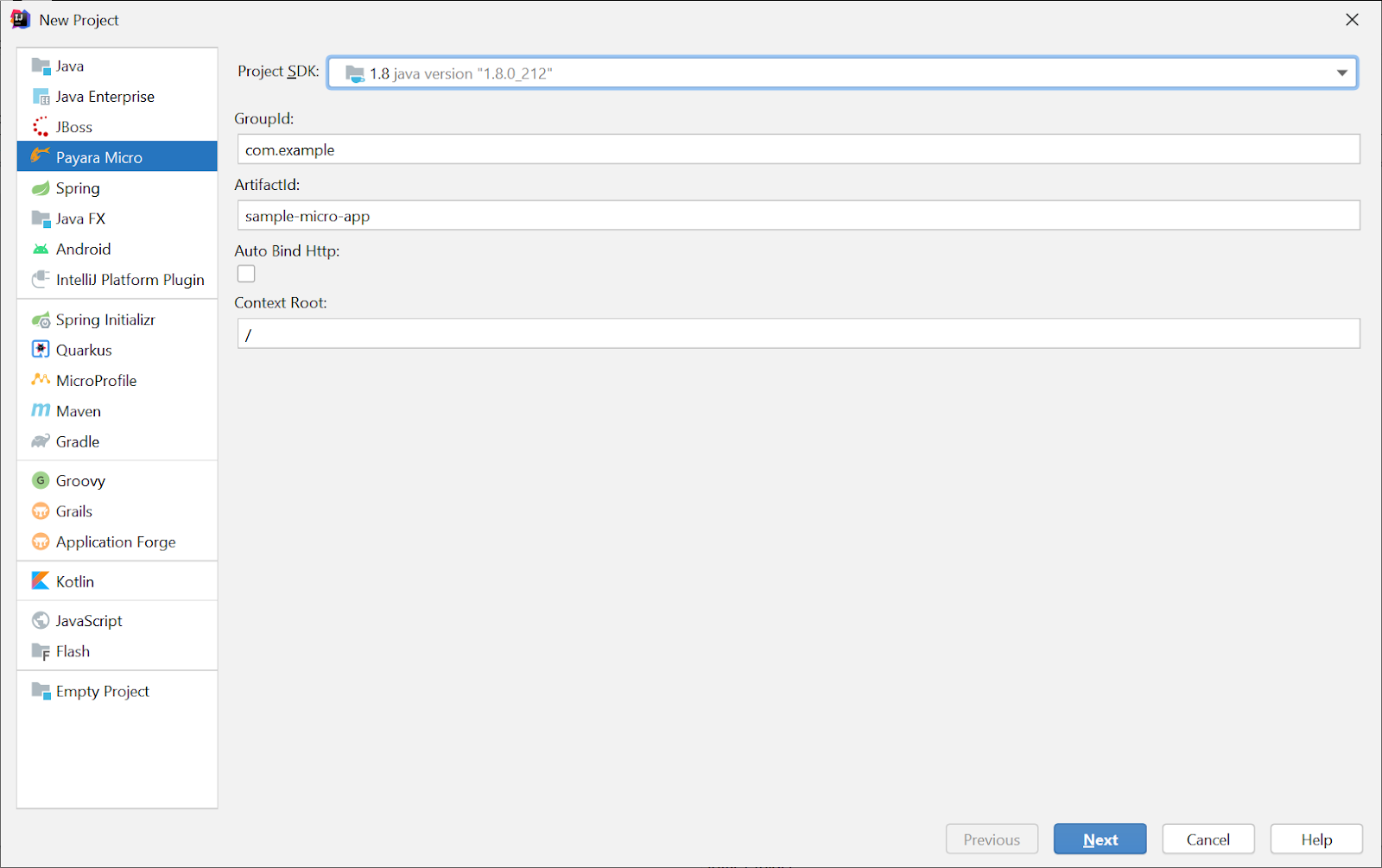The image size is (1382, 868).
Task: Focus the Context Root input field
Action: click(x=799, y=334)
